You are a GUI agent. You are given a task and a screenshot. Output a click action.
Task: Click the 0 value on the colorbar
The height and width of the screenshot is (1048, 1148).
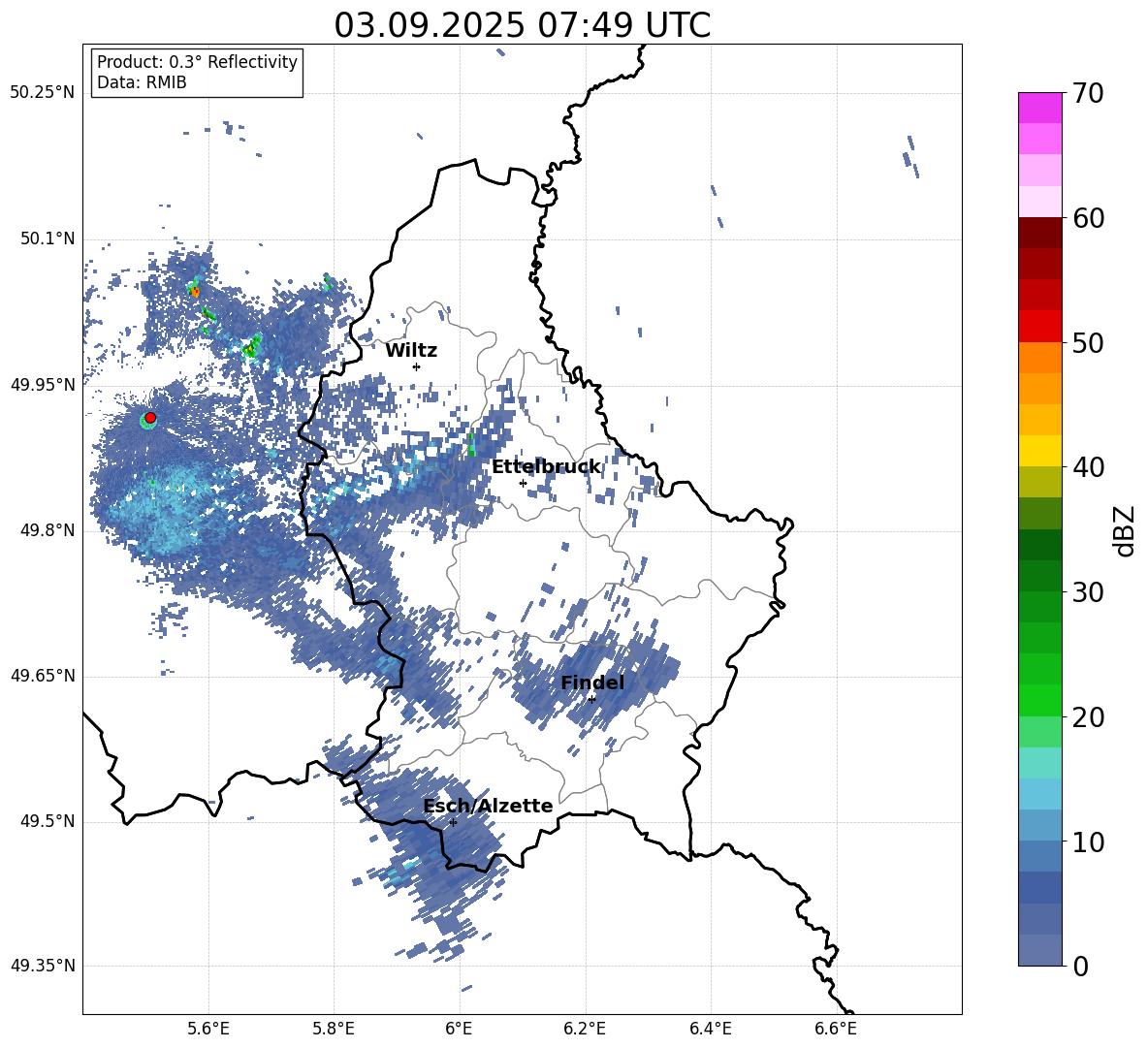1080,967
